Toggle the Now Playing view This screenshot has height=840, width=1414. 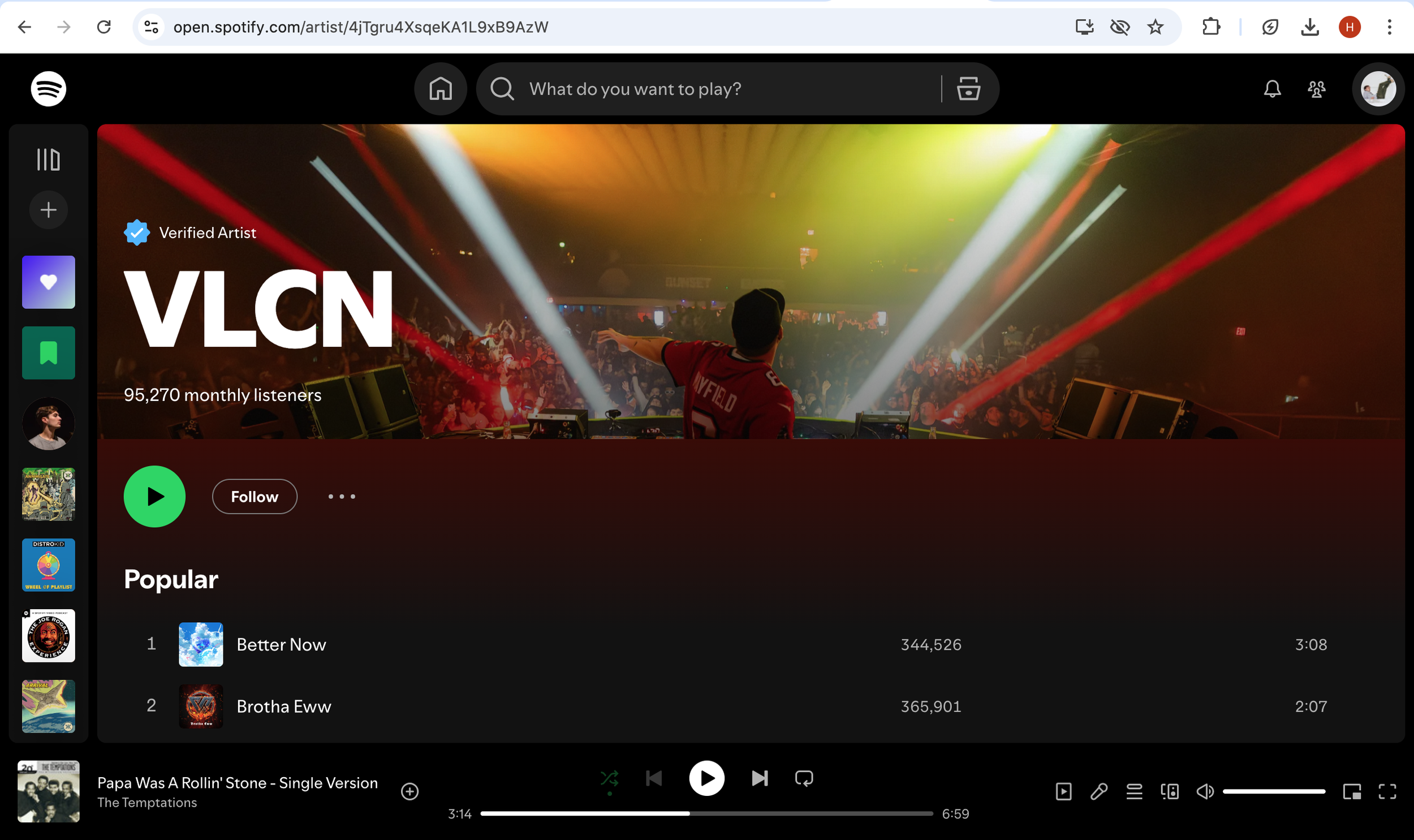[x=1063, y=791]
